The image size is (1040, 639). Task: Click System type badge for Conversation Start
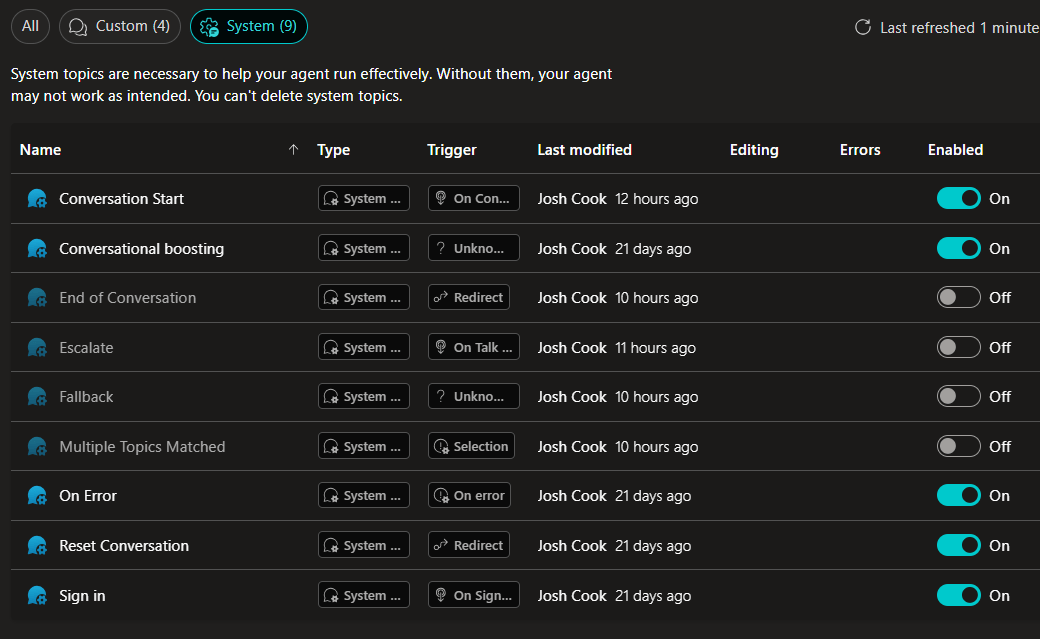coord(363,198)
